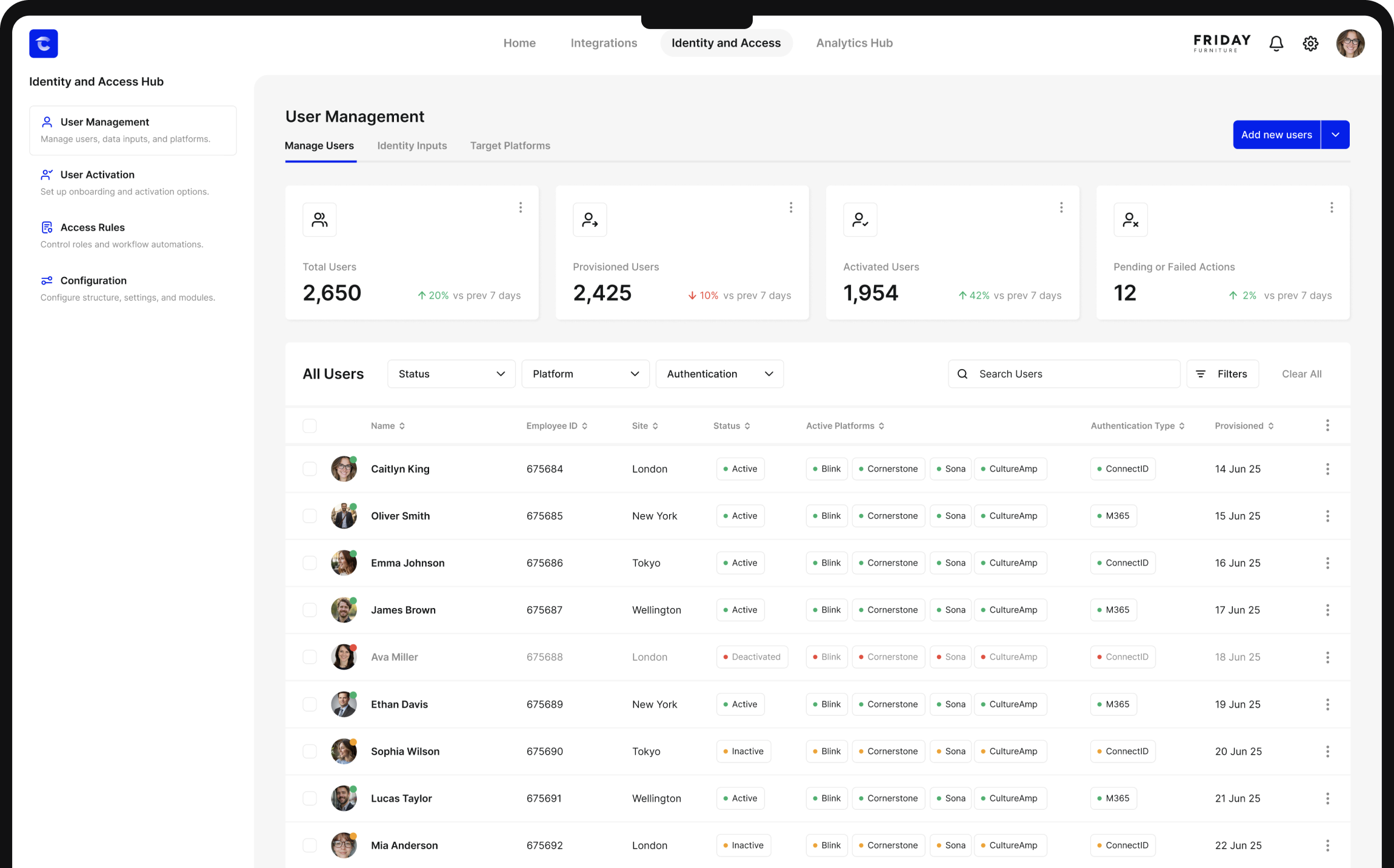The height and width of the screenshot is (868, 1394).
Task: Focus the Search Users field
Action: pyautogui.click(x=1064, y=374)
